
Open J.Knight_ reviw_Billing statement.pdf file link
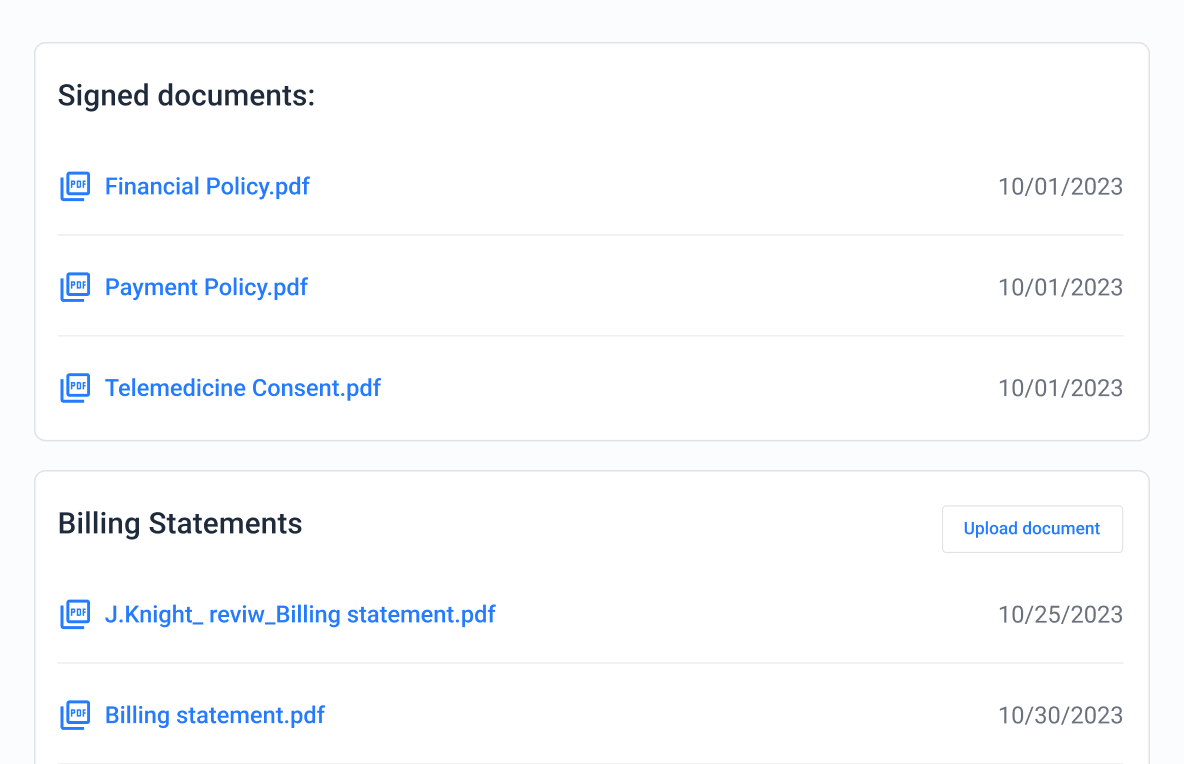pos(300,615)
